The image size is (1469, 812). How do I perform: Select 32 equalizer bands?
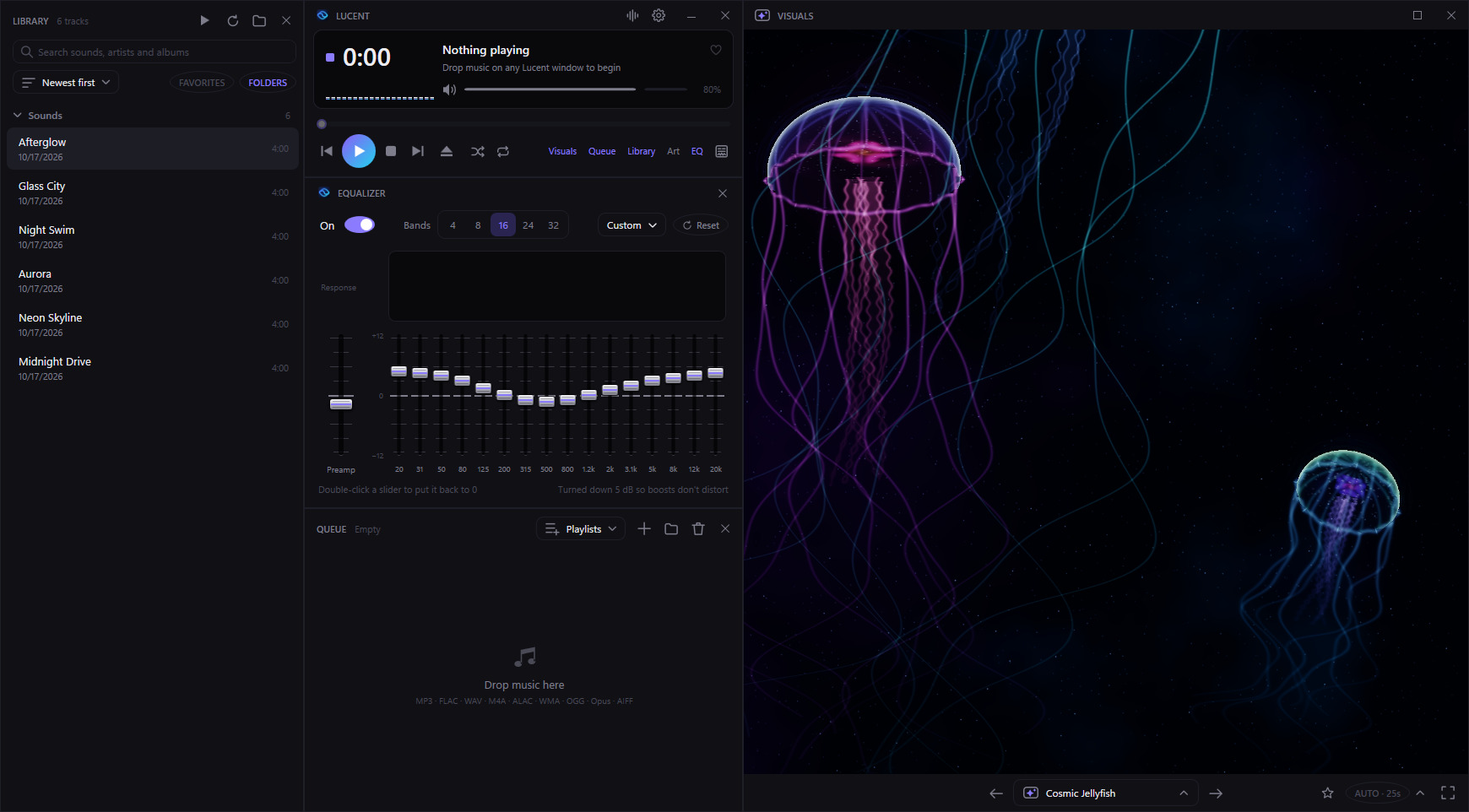(554, 225)
